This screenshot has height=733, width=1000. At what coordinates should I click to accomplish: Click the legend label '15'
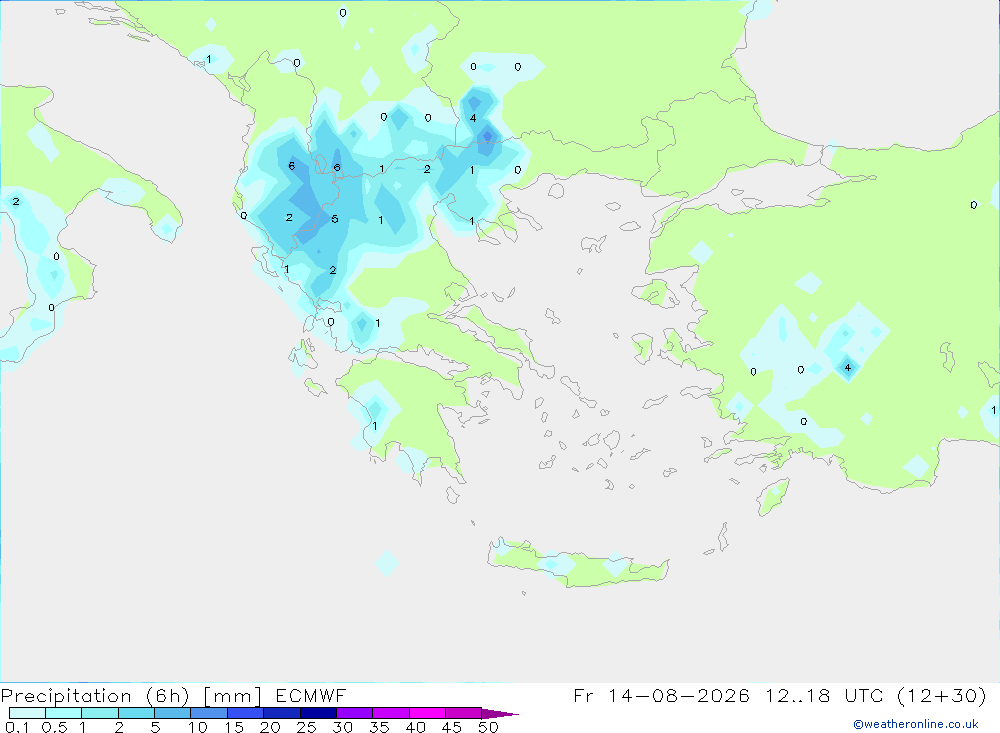coord(234,727)
